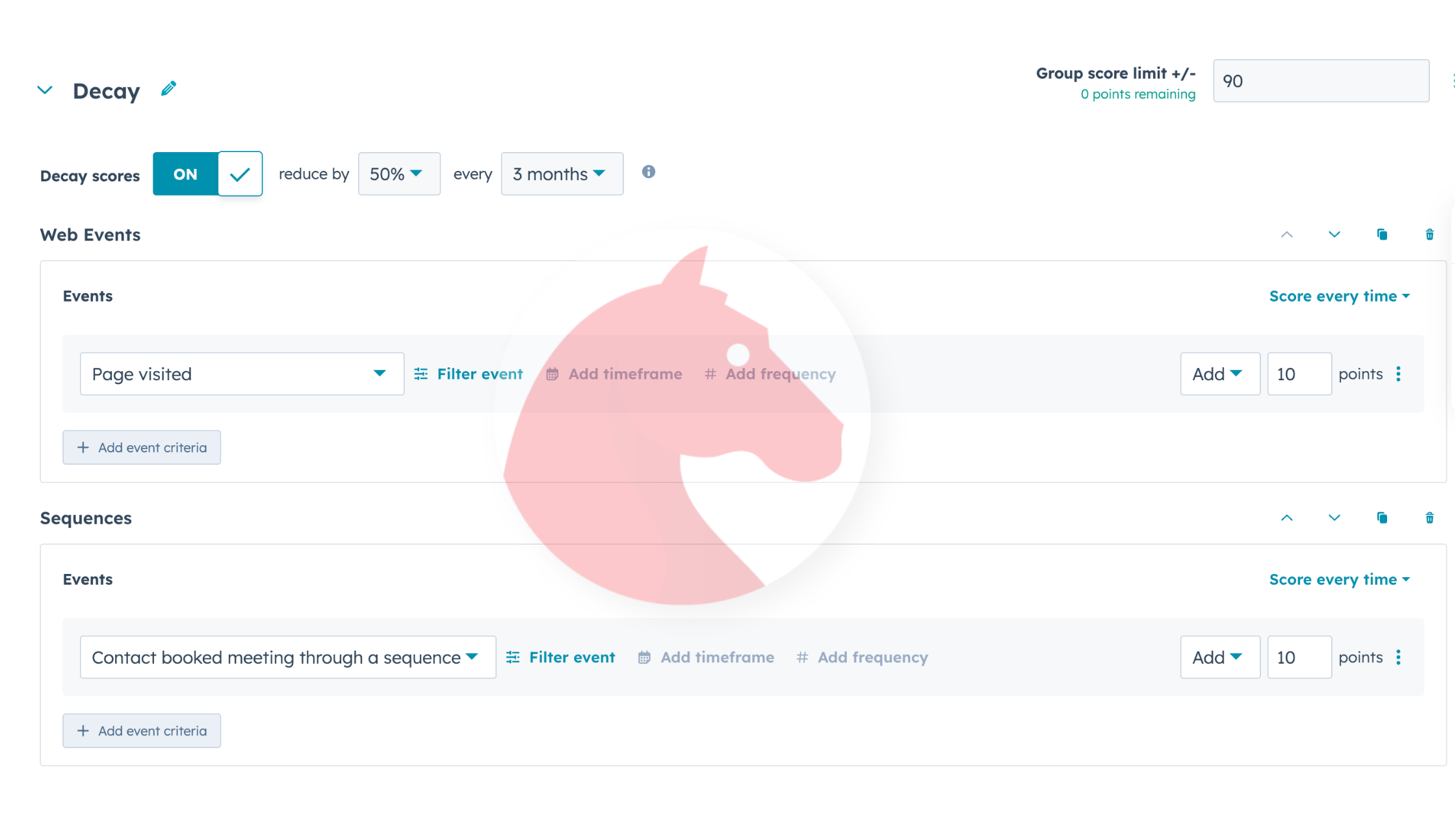This screenshot has height=819, width=1456.
Task: Delete the Web Events section
Action: pyautogui.click(x=1429, y=235)
